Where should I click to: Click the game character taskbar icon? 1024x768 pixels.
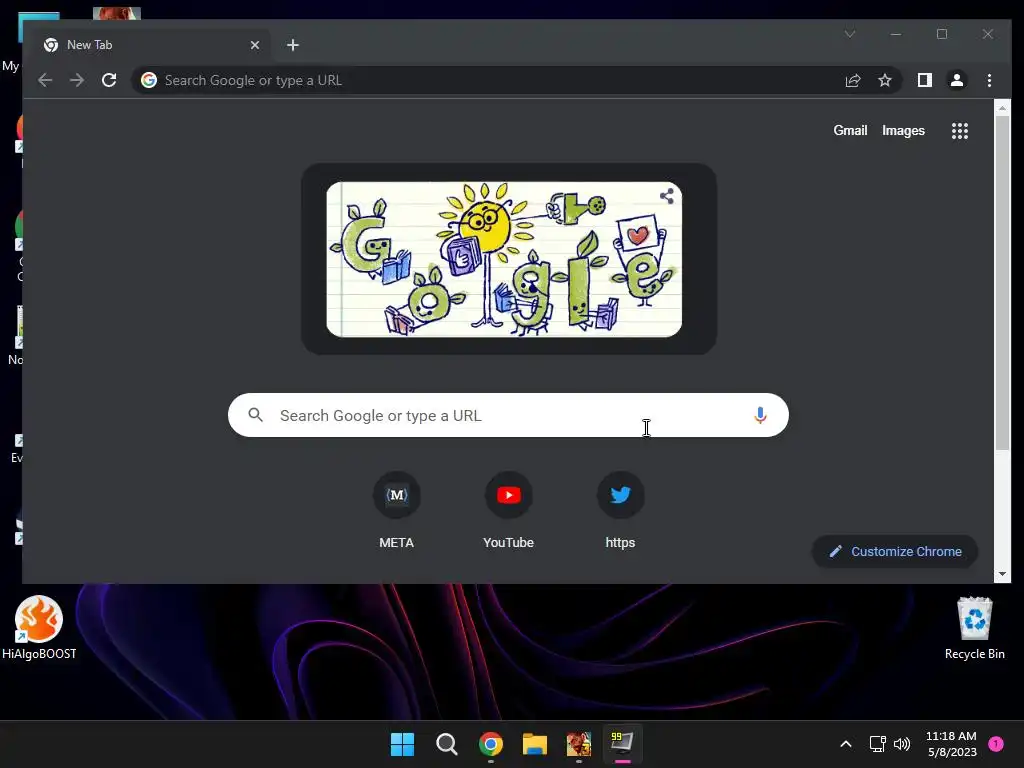tap(579, 744)
